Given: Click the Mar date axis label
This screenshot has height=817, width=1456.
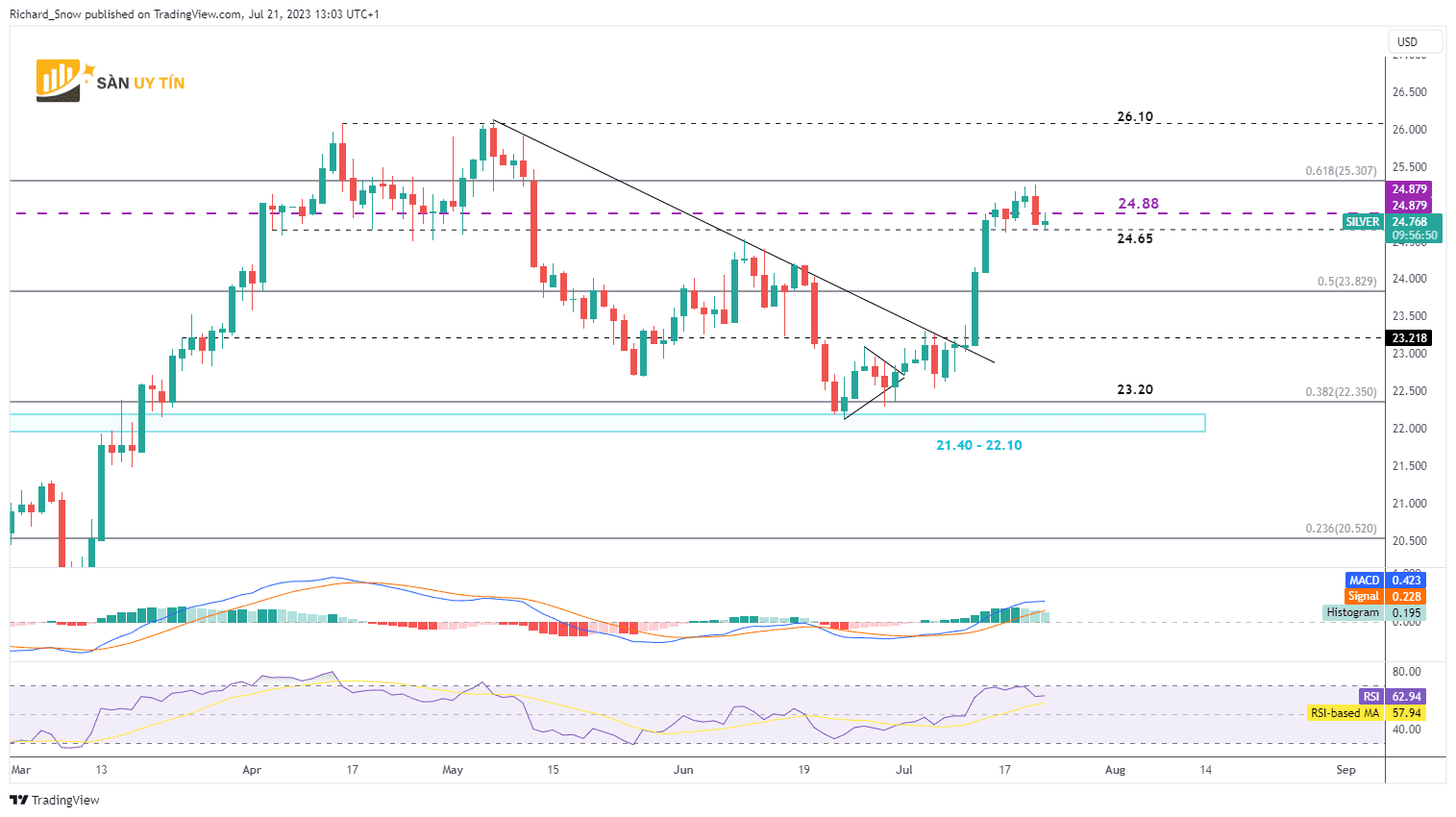Looking at the screenshot, I should pyautogui.click(x=20, y=770).
